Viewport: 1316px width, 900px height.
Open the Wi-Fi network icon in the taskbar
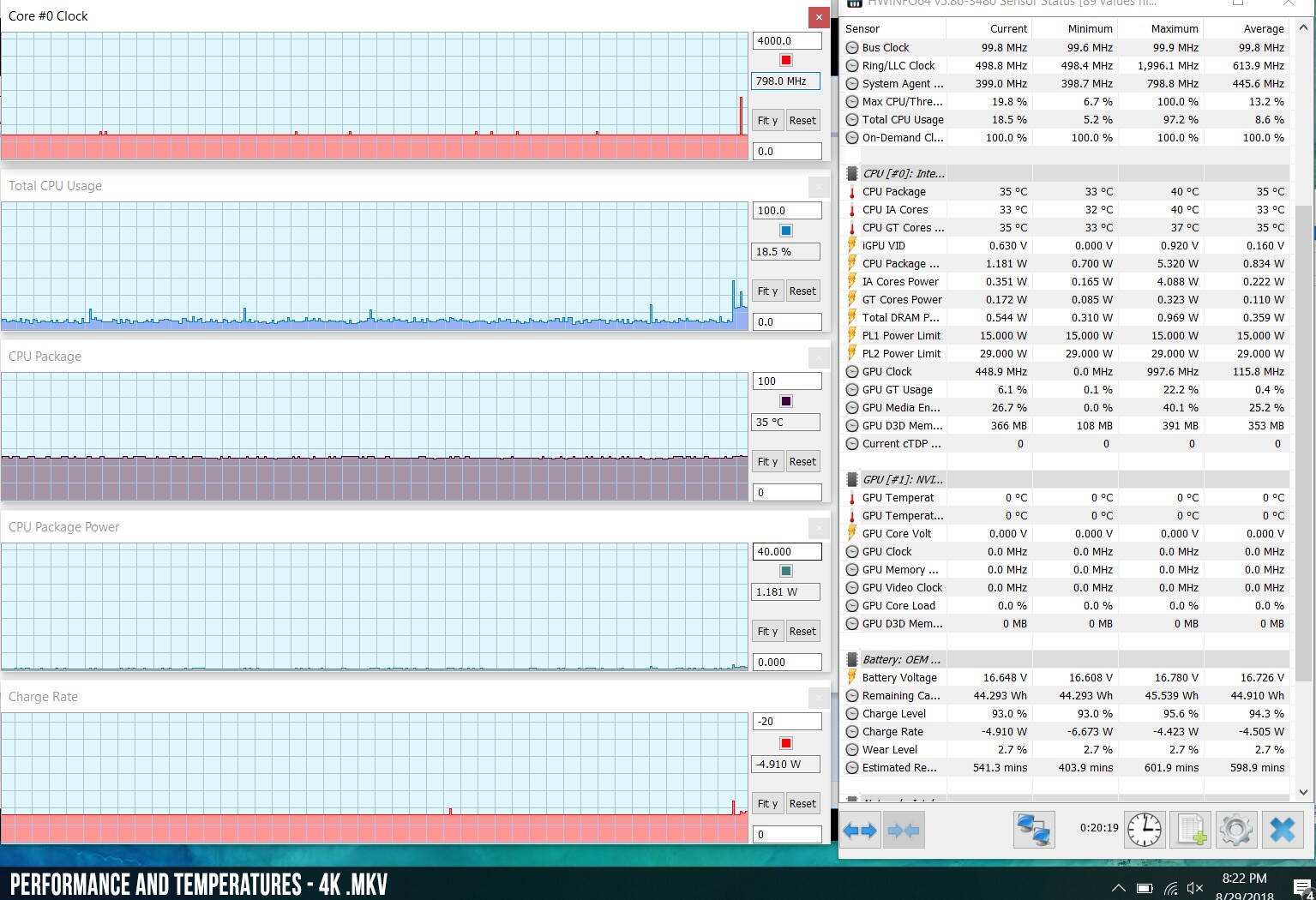(x=1170, y=888)
